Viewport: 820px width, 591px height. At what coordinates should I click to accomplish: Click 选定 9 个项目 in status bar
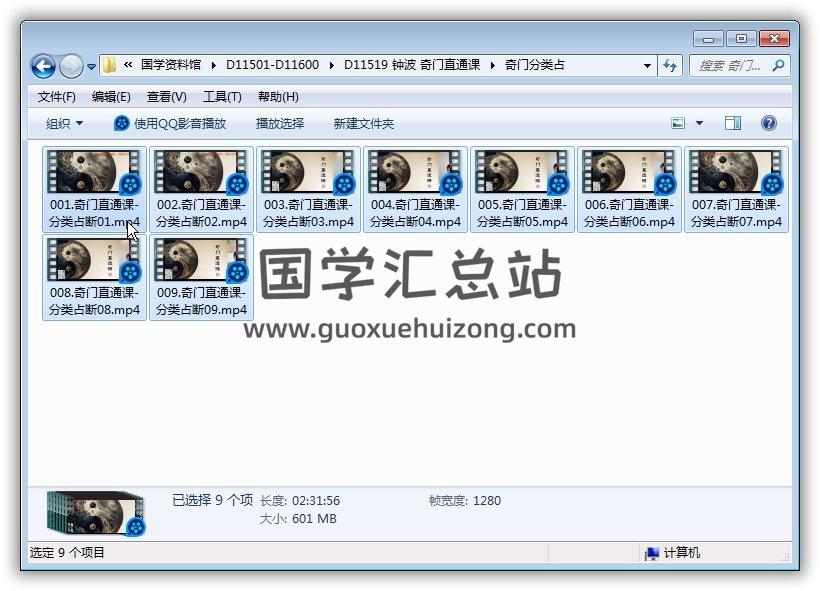67,553
